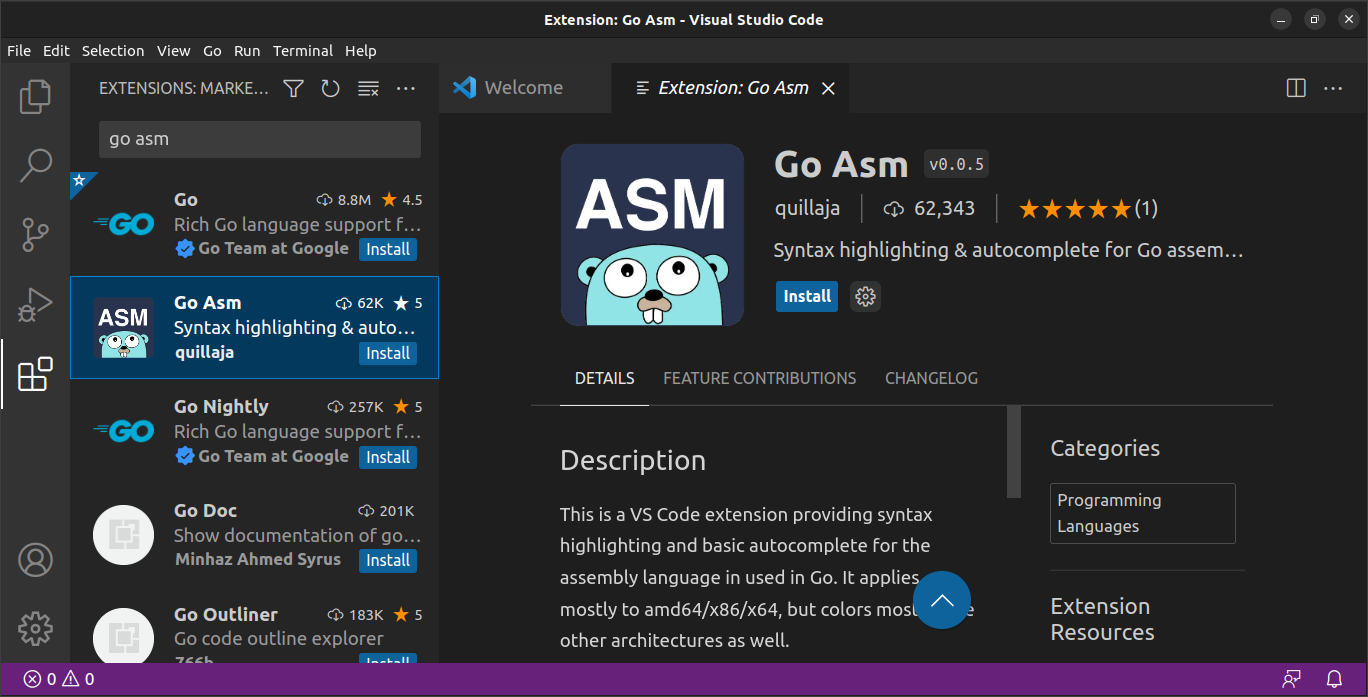The image size is (1368, 697).
Task: Open the Source Control view
Action: tap(35, 235)
